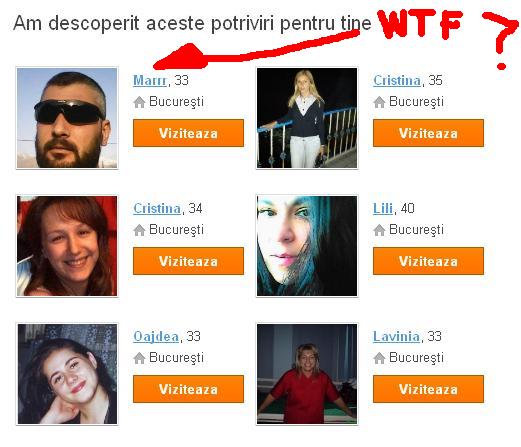This screenshot has height=447, width=521.
Task: Open Lavinia profile name link
Action: (x=396, y=337)
